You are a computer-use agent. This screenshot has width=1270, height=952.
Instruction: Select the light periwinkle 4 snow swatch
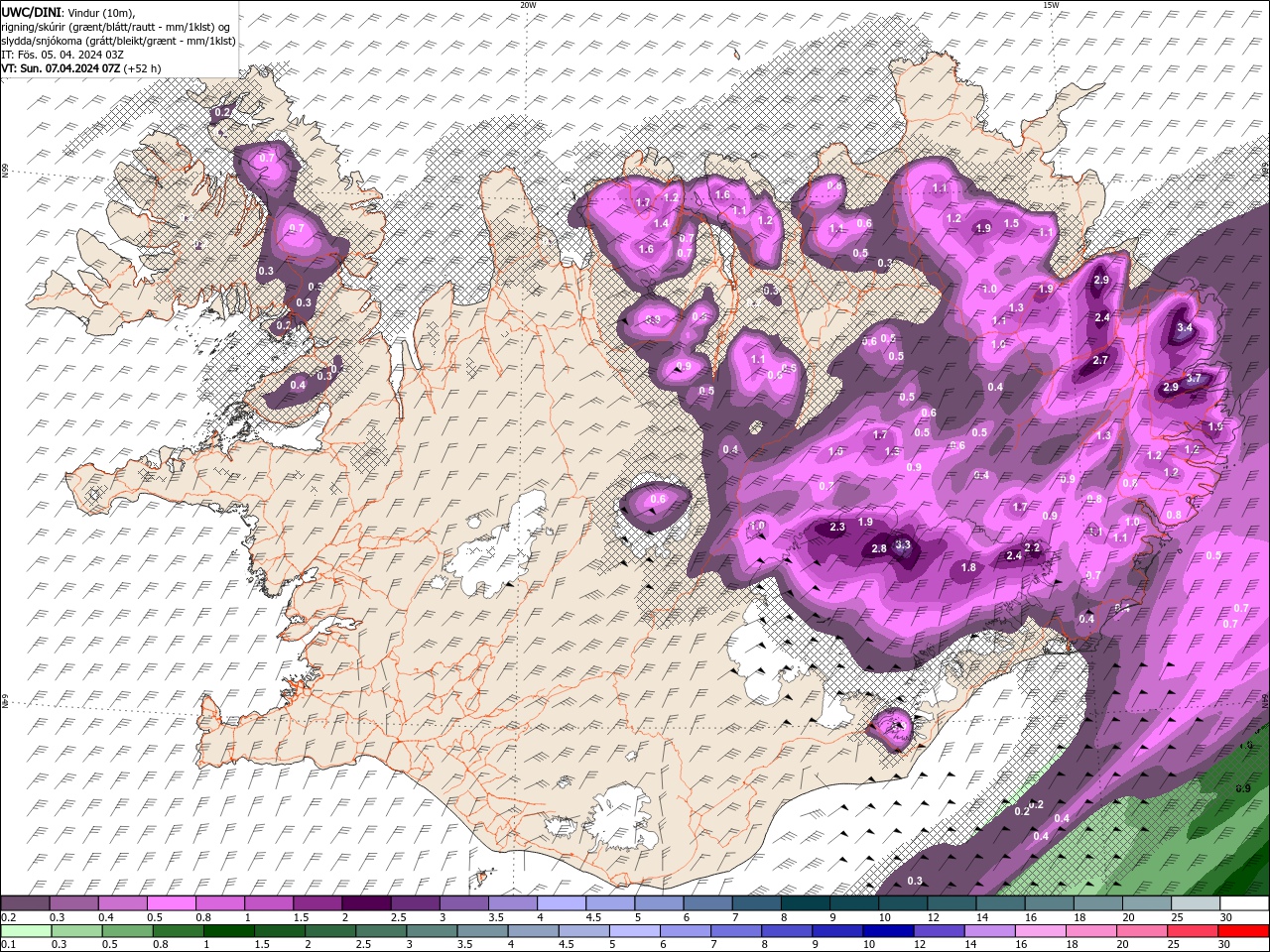click(561, 903)
